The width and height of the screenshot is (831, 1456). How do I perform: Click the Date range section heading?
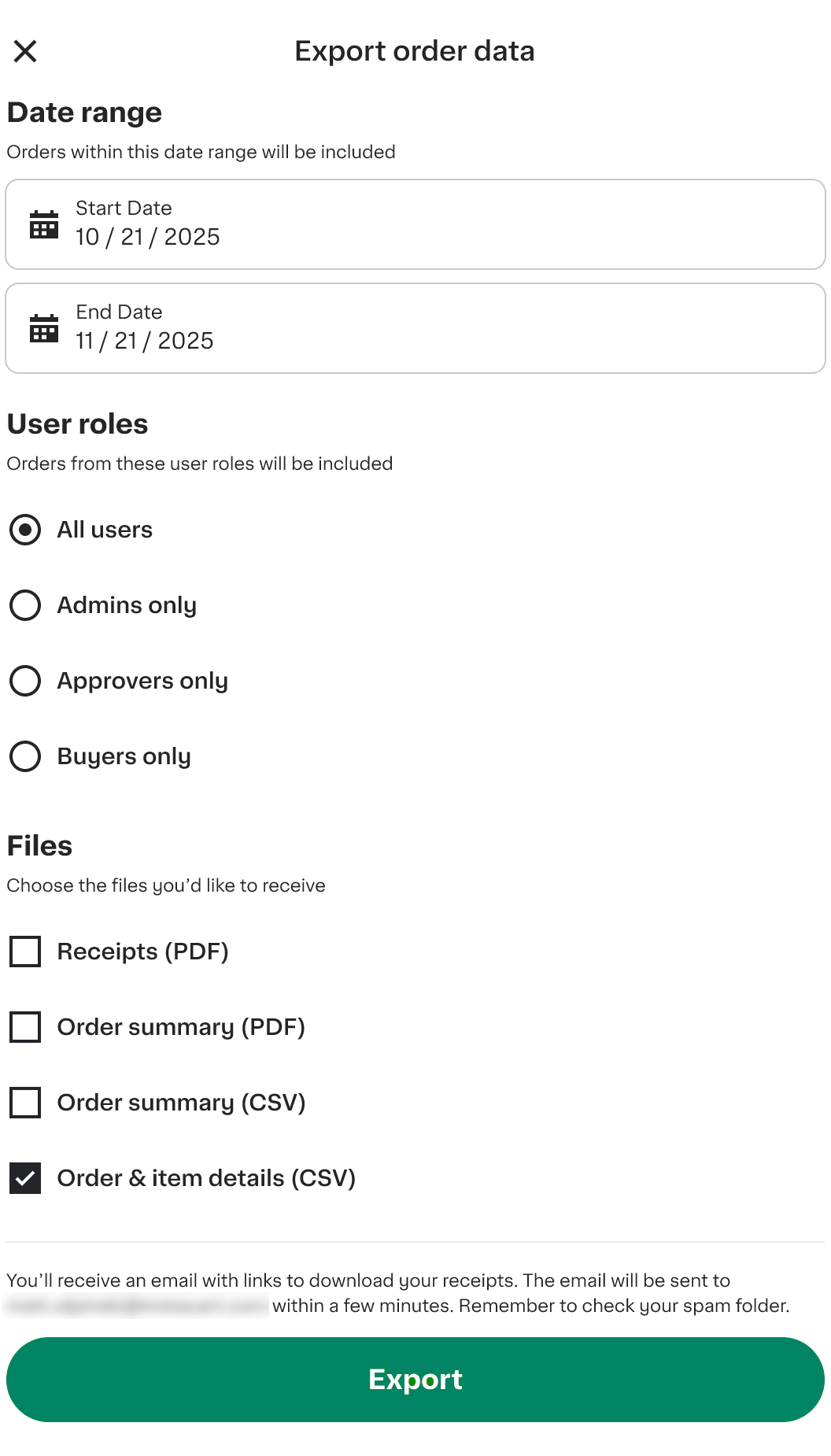pos(83,113)
